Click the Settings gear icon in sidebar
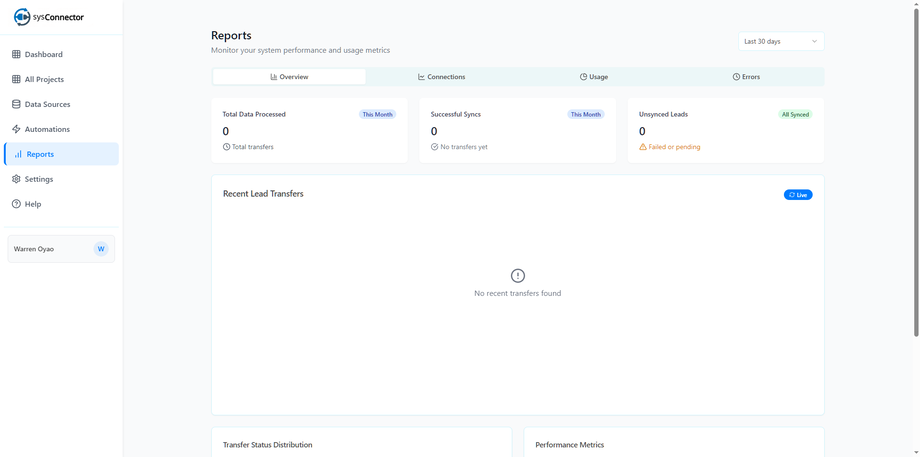920x457 pixels. tap(16, 179)
